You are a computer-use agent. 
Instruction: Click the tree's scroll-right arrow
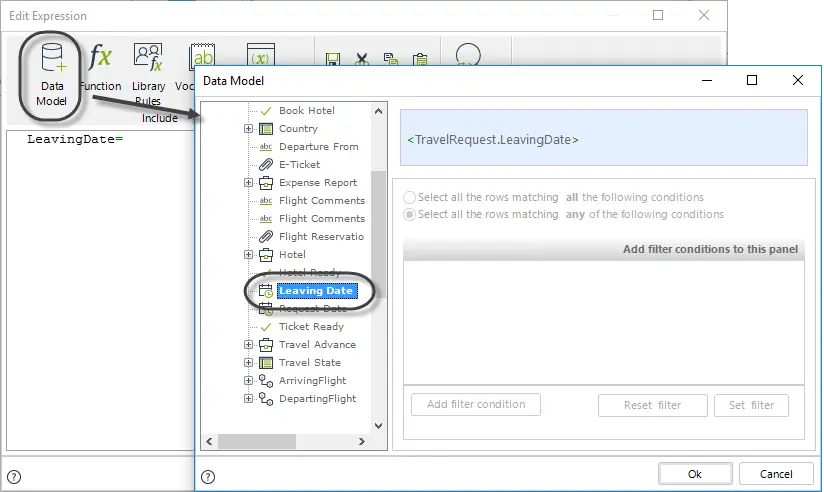tap(362, 442)
